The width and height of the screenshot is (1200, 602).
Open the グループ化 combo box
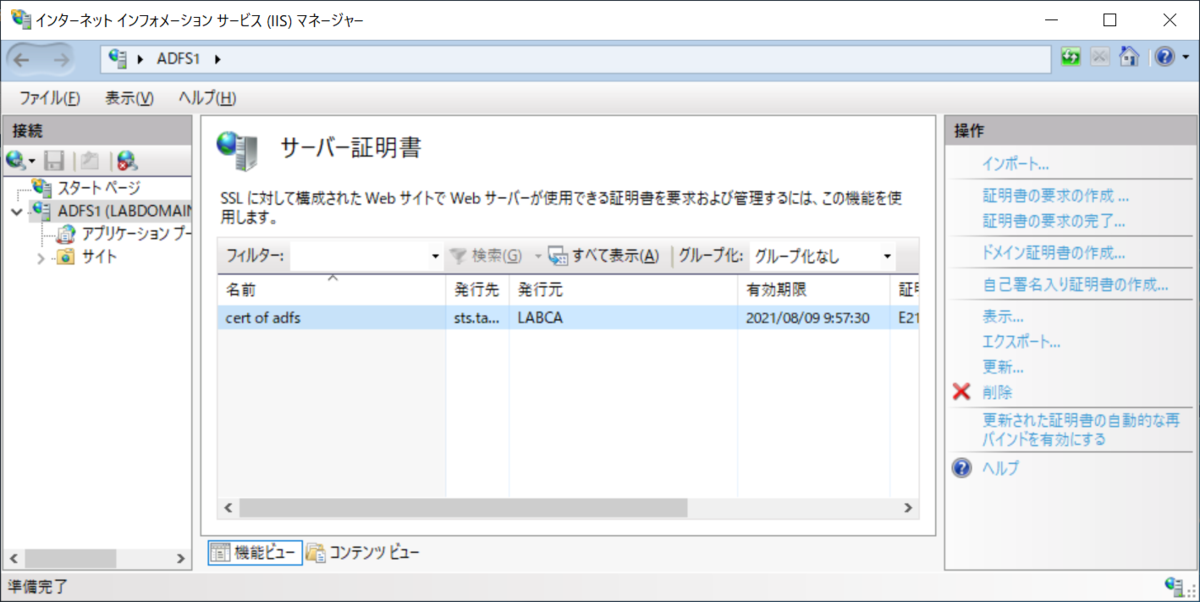click(822, 256)
